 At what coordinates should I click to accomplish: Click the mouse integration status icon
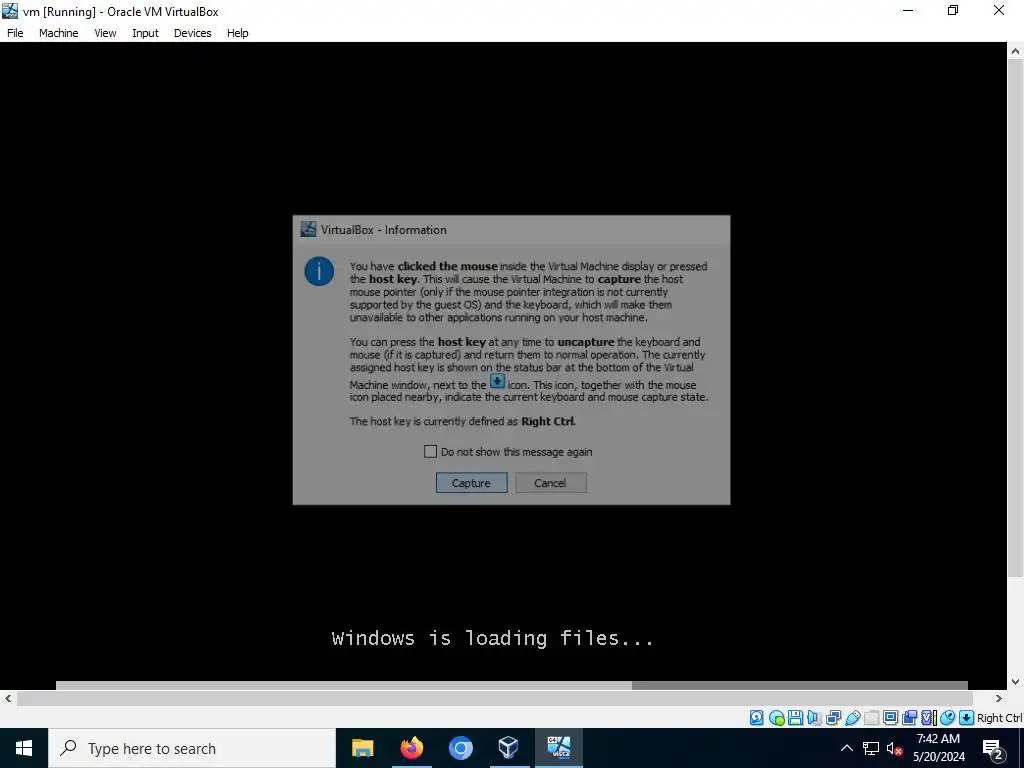coord(948,718)
